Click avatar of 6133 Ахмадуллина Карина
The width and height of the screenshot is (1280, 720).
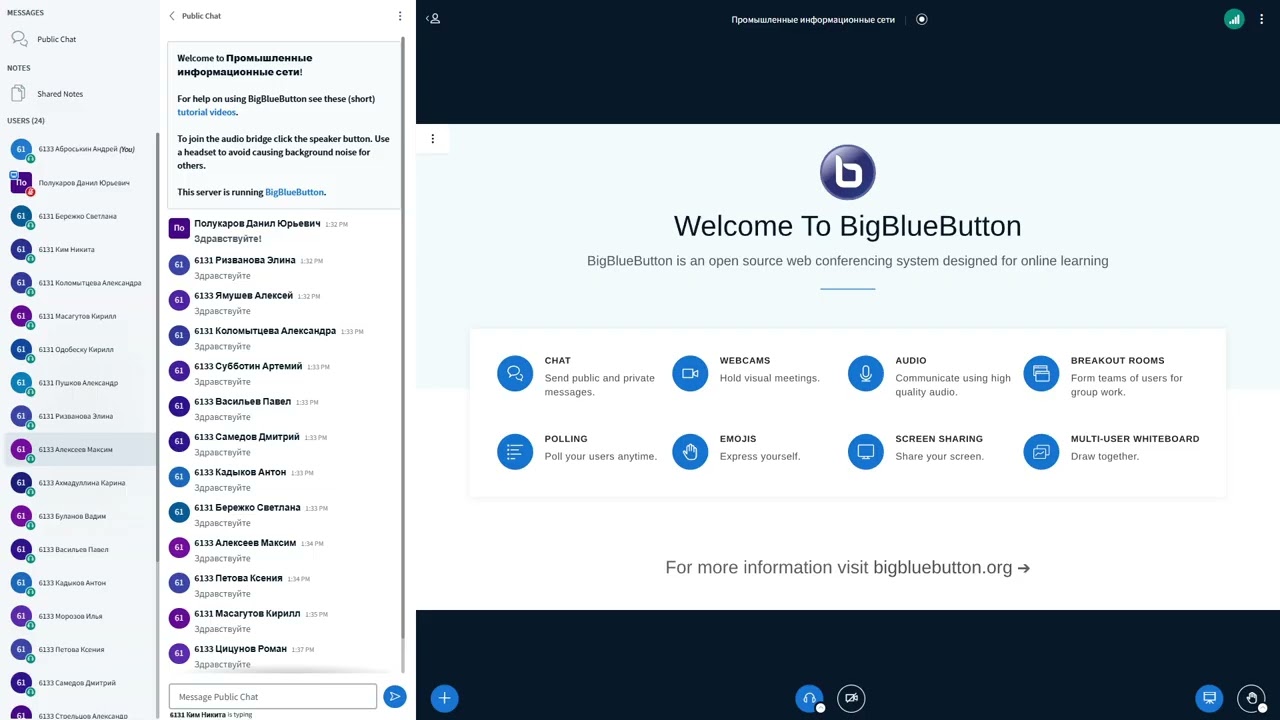(x=21, y=483)
